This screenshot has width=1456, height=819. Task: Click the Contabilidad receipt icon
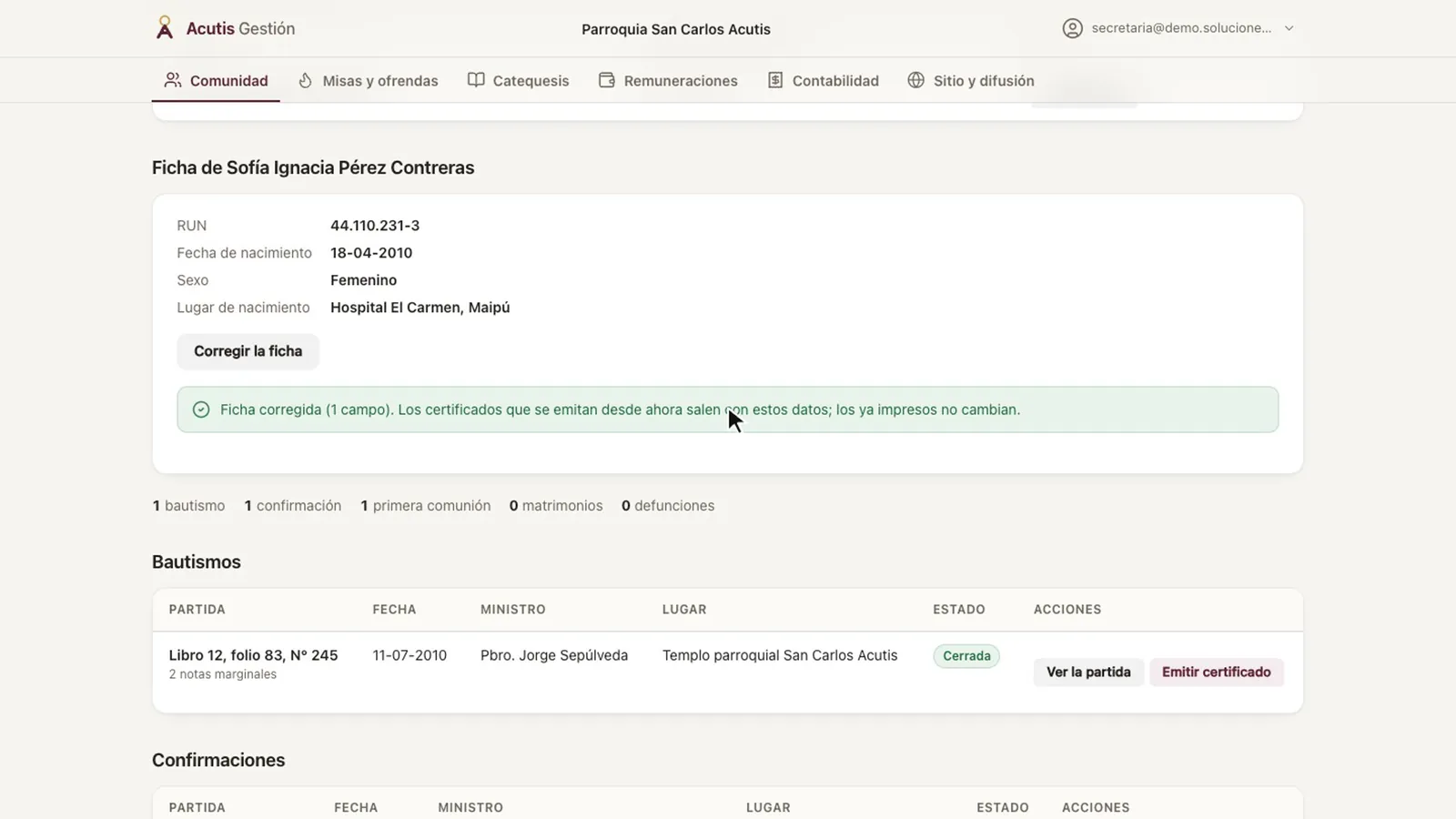(775, 80)
